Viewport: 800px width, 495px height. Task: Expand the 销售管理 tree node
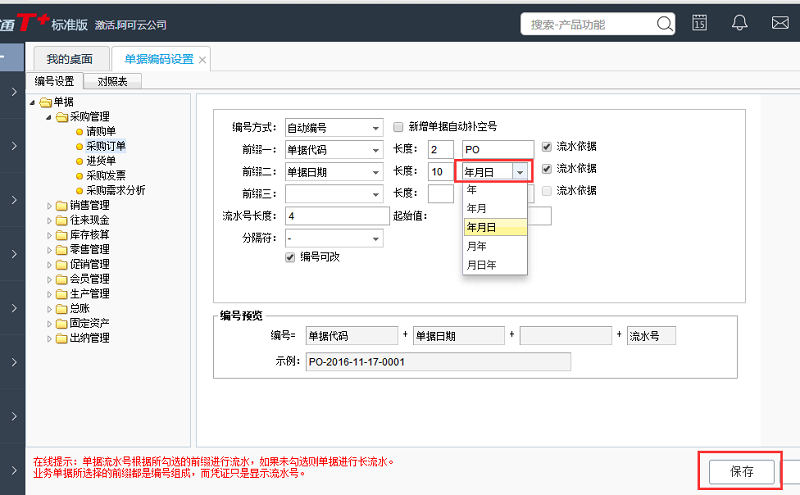49,206
